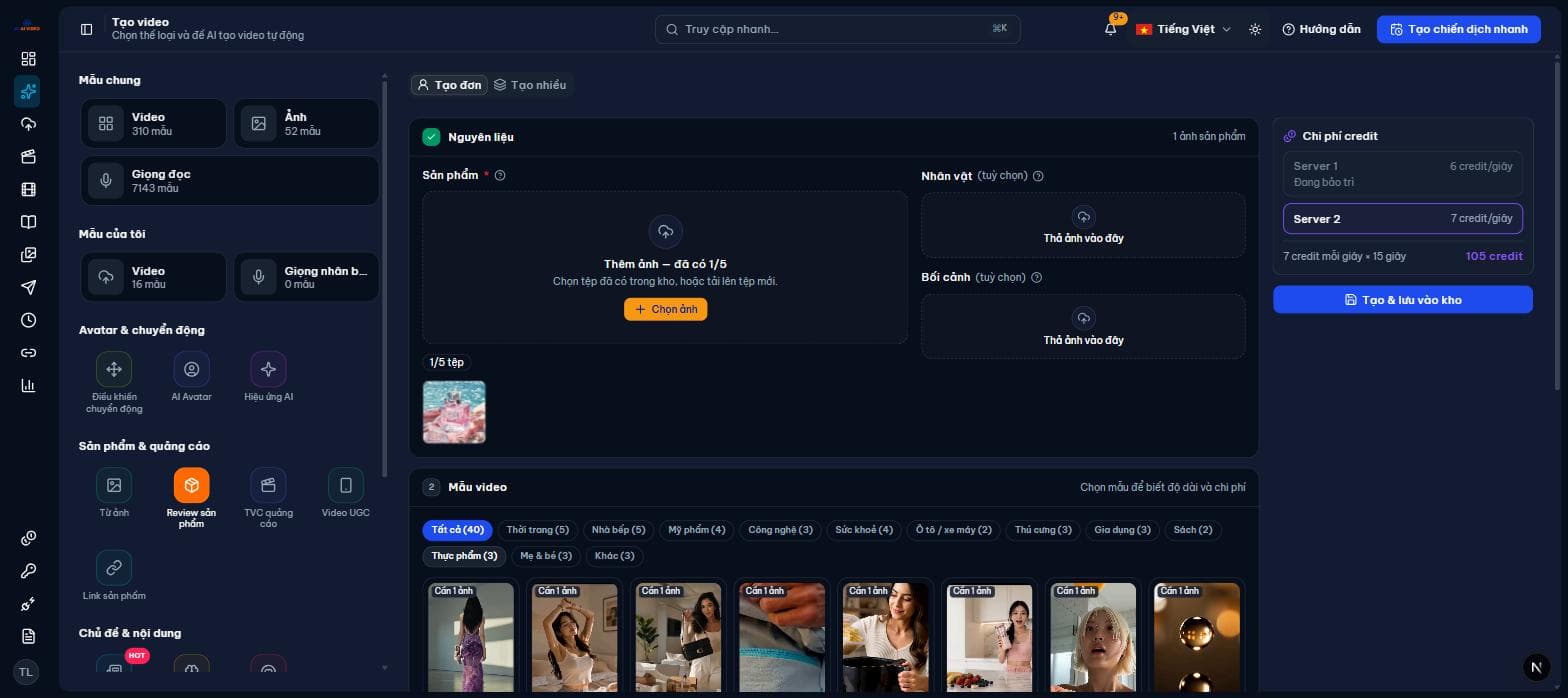The height and width of the screenshot is (698, 1568).
Task: Click the paper plane send icon in left rail
Action: point(28,287)
